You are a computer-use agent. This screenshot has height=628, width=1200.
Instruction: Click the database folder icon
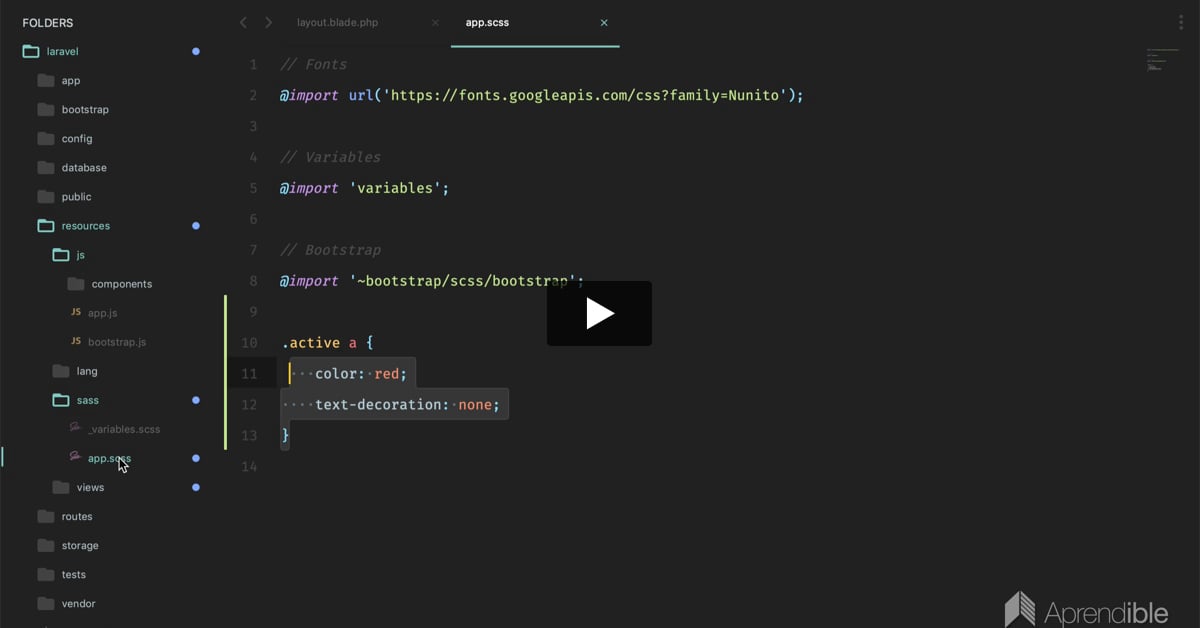pos(46,167)
